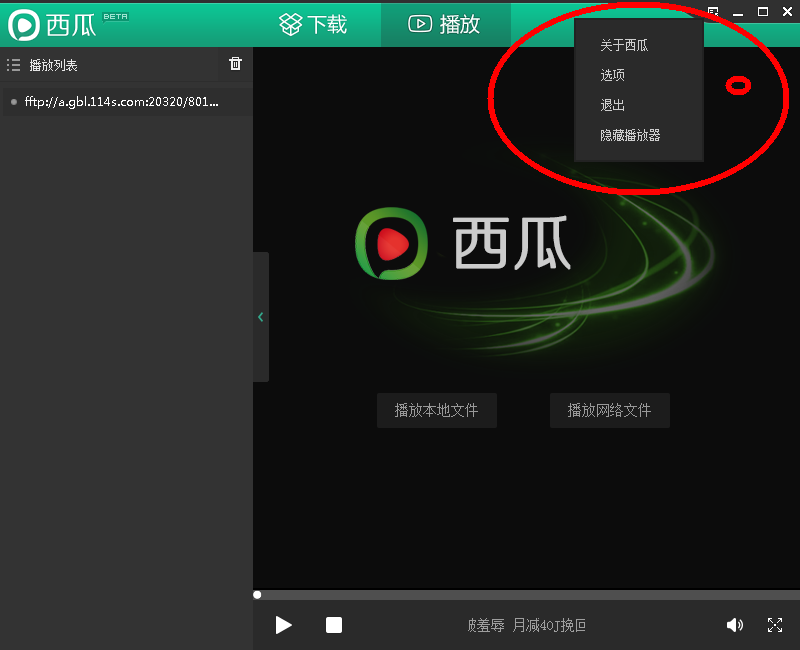The width and height of the screenshot is (800, 650).
Task: Select 关于西瓜 from the menu
Action: (x=623, y=45)
